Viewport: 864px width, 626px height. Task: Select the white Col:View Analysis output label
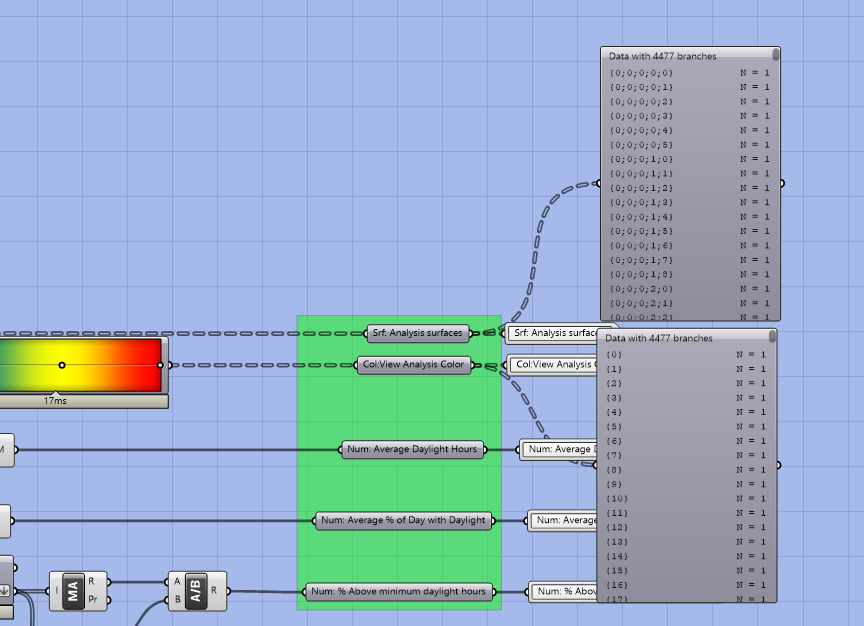click(x=553, y=364)
